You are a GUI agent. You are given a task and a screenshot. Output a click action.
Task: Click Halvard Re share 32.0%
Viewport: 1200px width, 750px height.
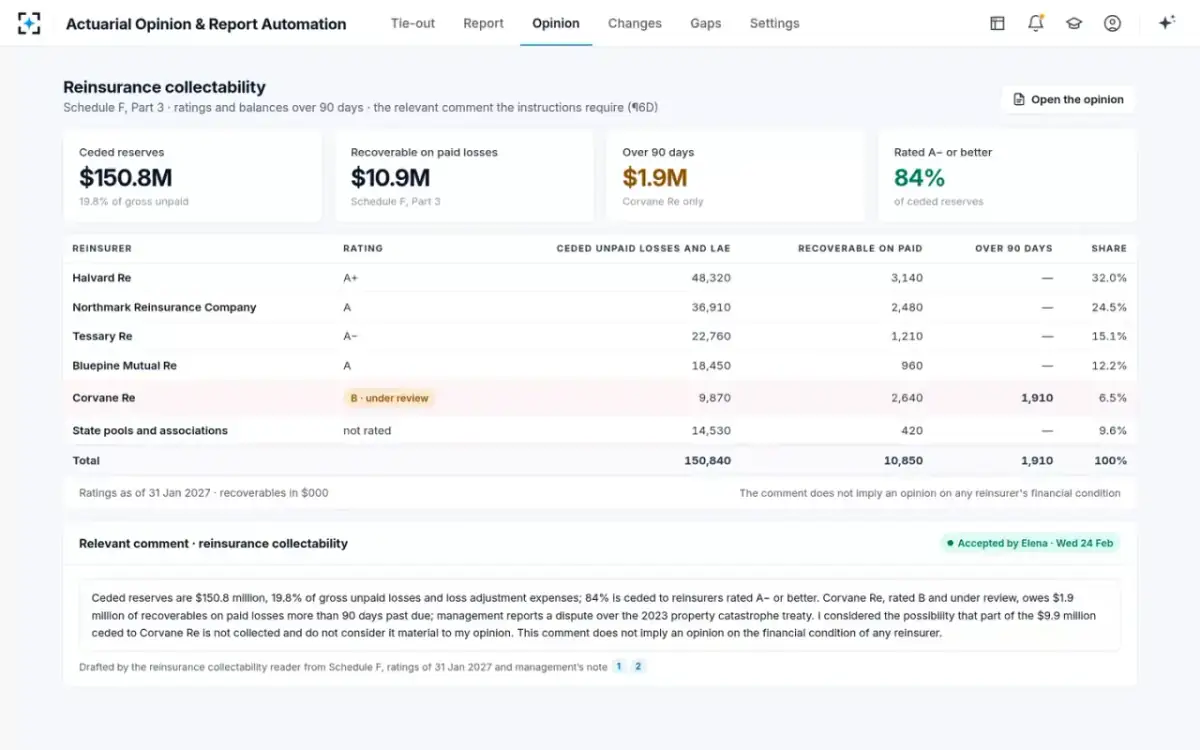[1109, 278]
